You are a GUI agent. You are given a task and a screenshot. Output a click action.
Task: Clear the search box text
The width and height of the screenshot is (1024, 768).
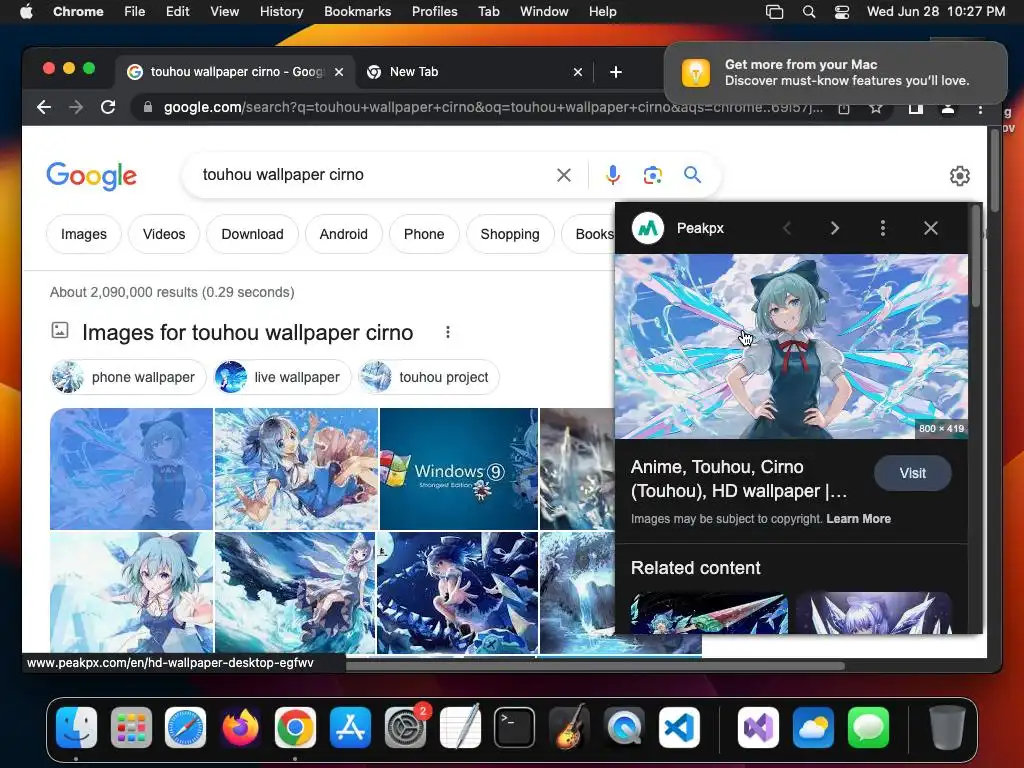coord(564,175)
